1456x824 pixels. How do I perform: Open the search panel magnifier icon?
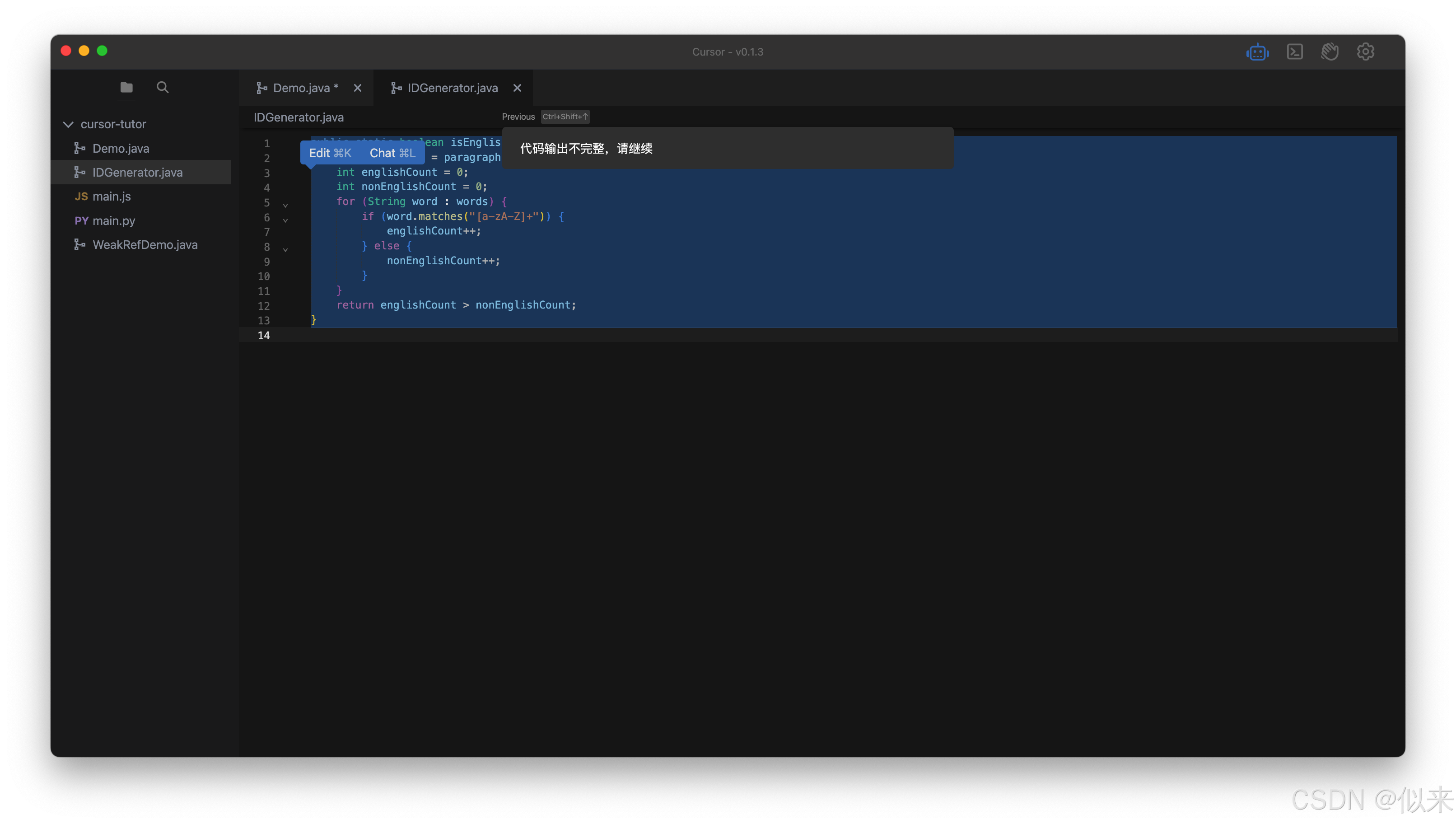click(162, 87)
